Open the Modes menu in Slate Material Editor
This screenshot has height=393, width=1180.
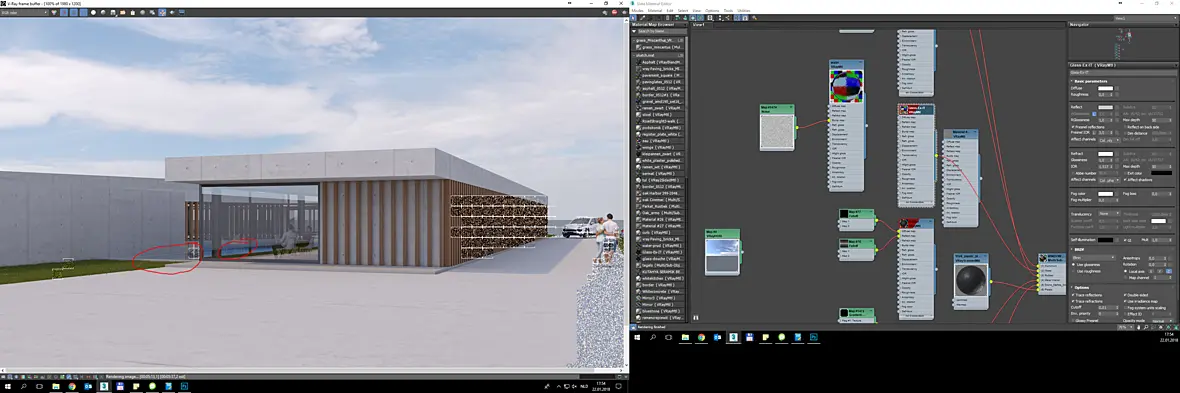point(637,11)
